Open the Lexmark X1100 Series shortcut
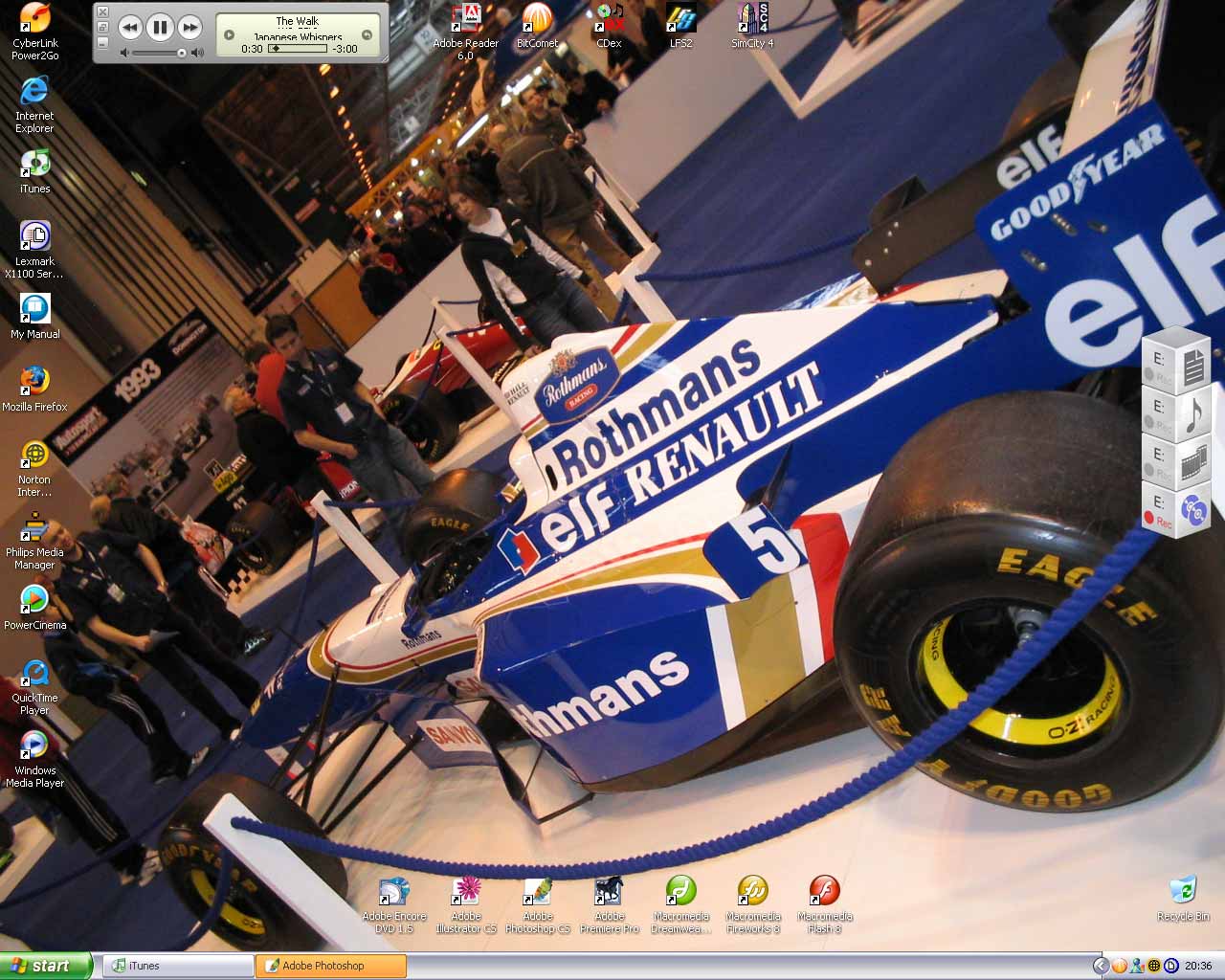This screenshot has width=1225, height=980. point(34,249)
